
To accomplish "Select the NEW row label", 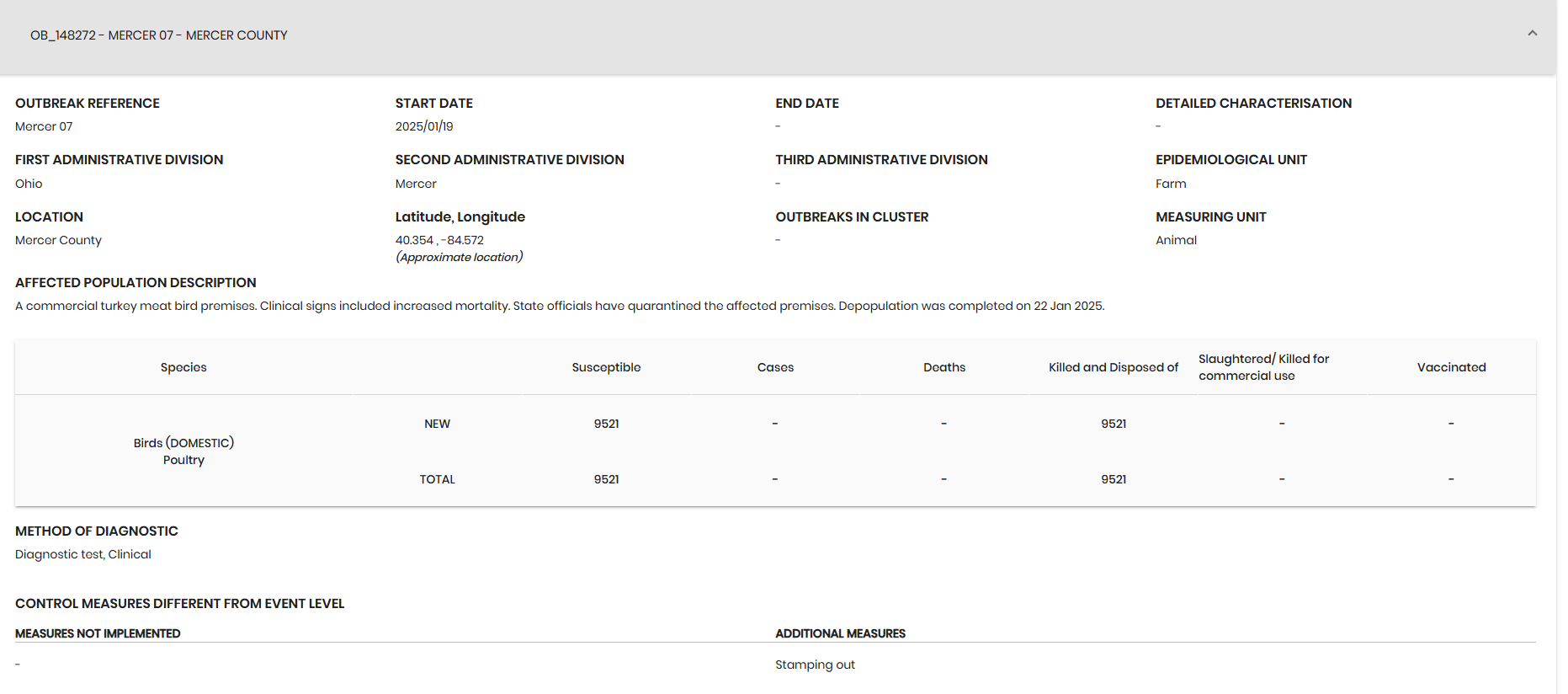I will click(x=437, y=424).
